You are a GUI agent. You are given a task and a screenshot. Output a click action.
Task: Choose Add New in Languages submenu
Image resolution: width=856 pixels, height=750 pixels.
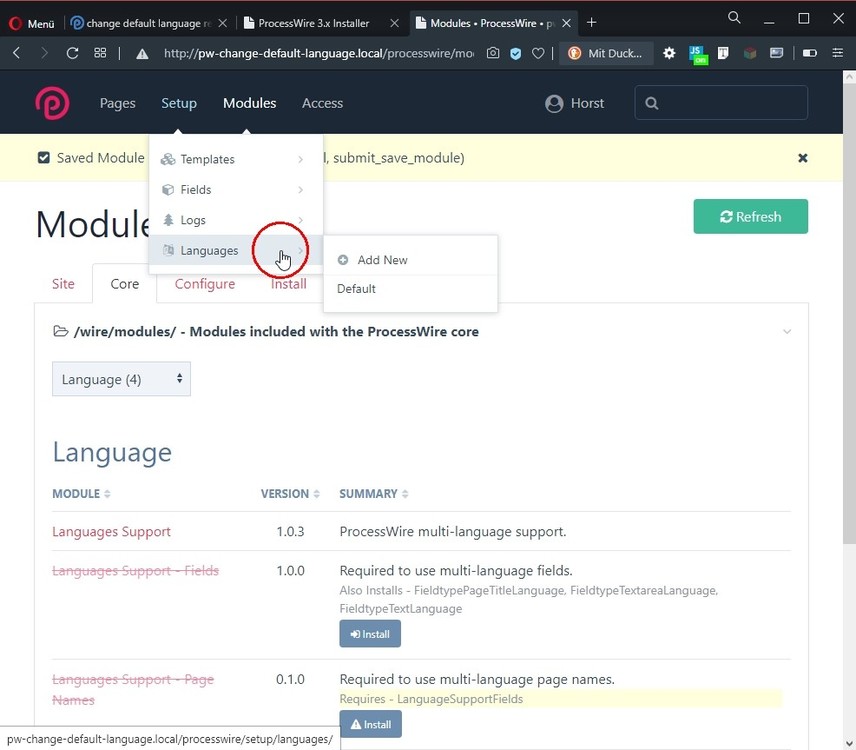[411, 260]
